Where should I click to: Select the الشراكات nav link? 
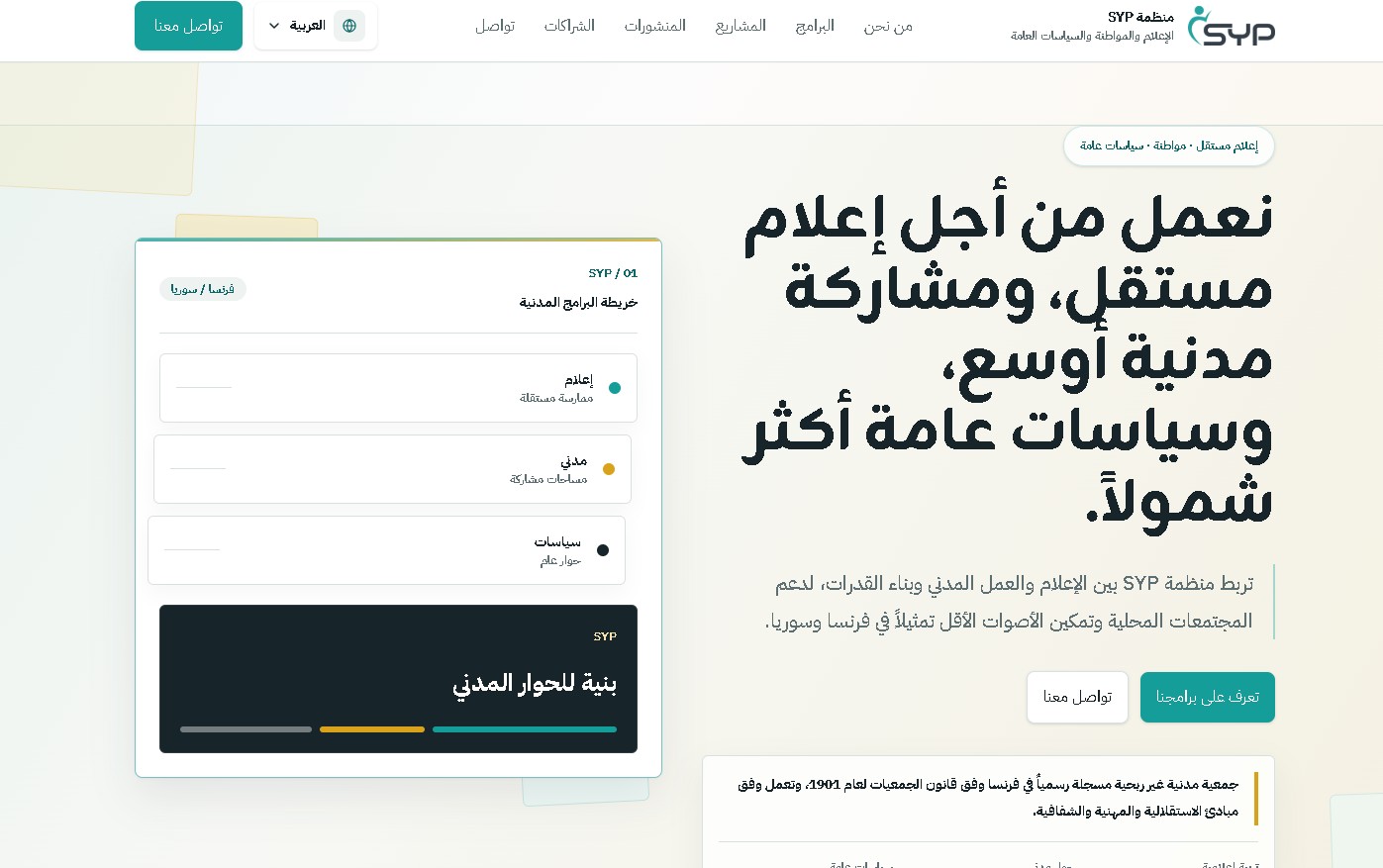(569, 26)
